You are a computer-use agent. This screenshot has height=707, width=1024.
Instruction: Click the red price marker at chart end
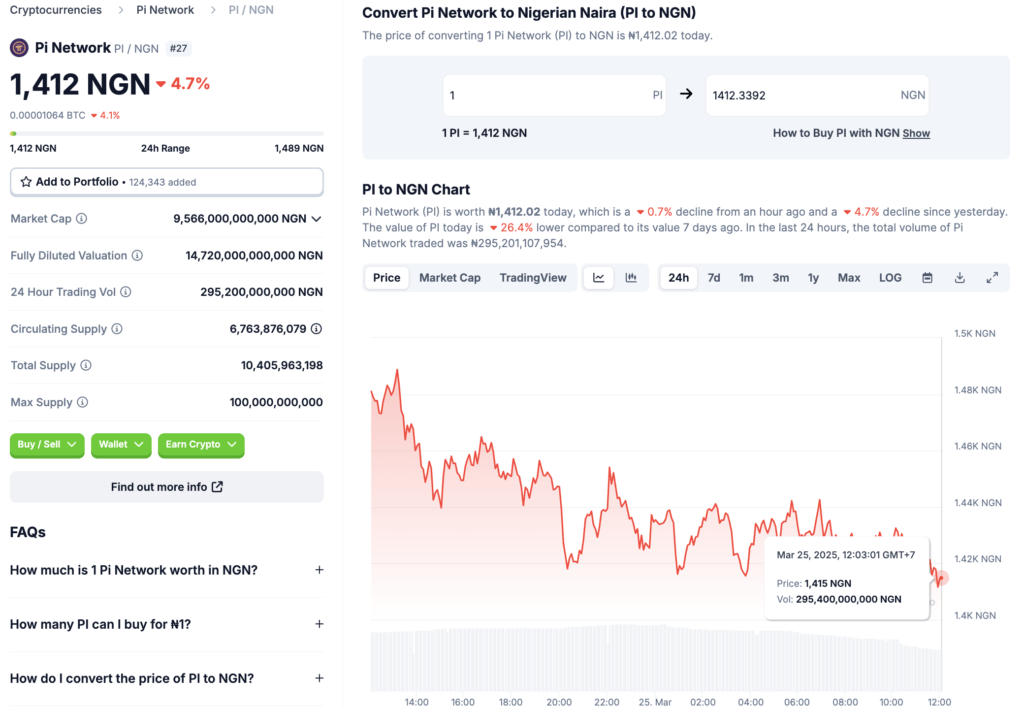(942, 578)
